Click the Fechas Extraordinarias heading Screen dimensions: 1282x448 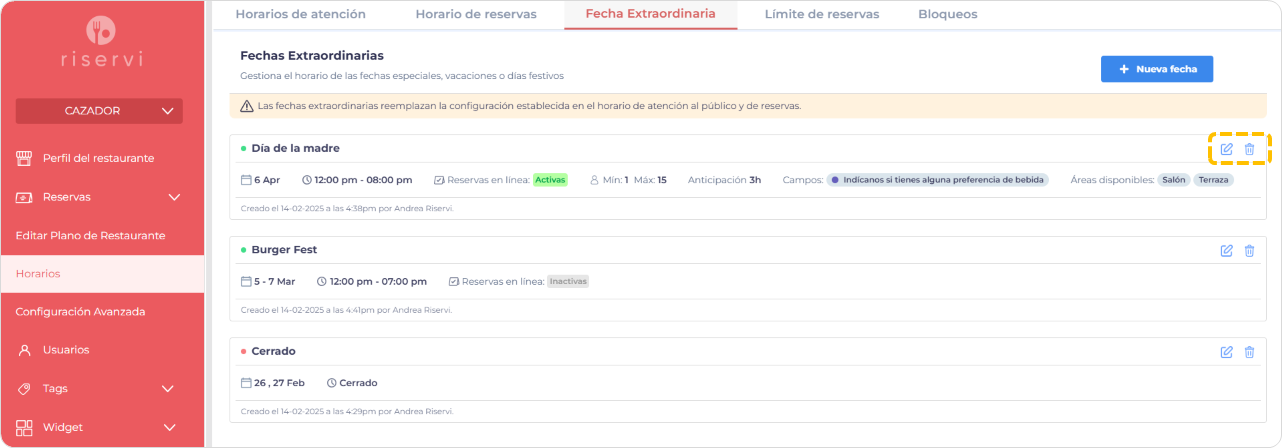coord(312,56)
